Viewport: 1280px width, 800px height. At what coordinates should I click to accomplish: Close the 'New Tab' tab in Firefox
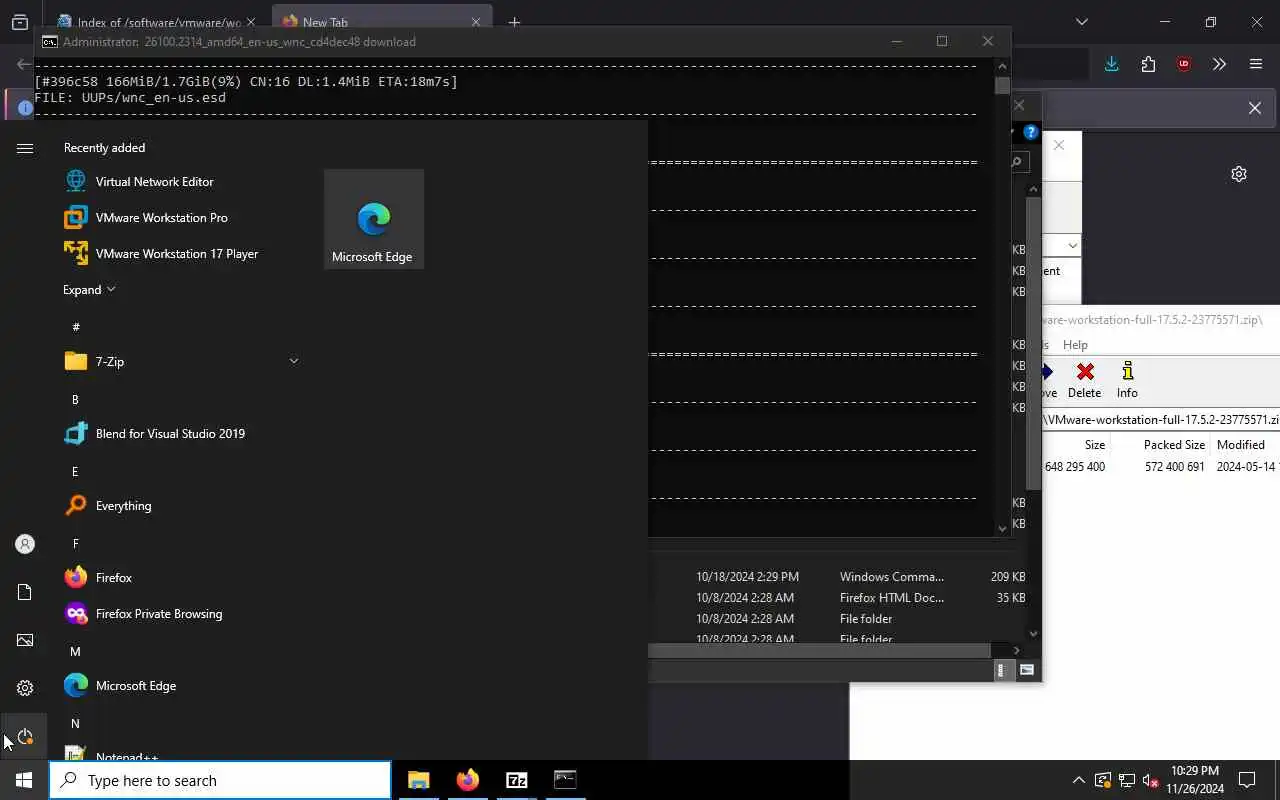476,22
